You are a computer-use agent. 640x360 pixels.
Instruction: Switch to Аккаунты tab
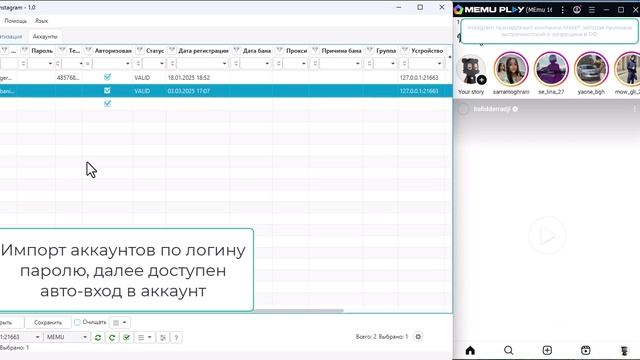(x=45, y=36)
